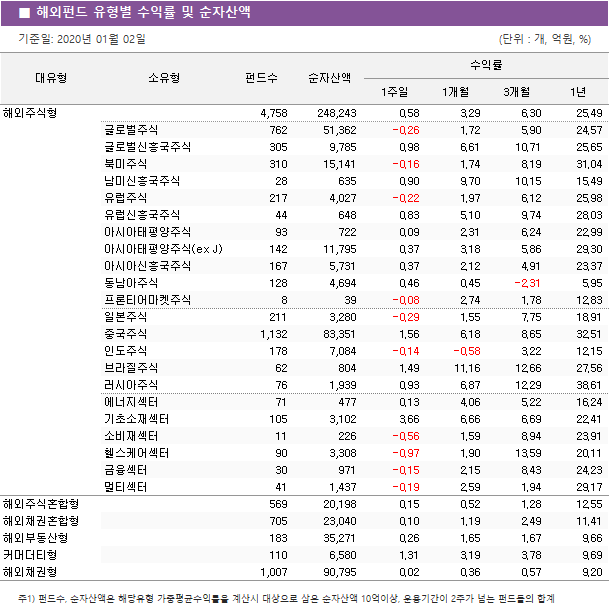Select the 프론티어마켓주식 row label

[x=147, y=300]
